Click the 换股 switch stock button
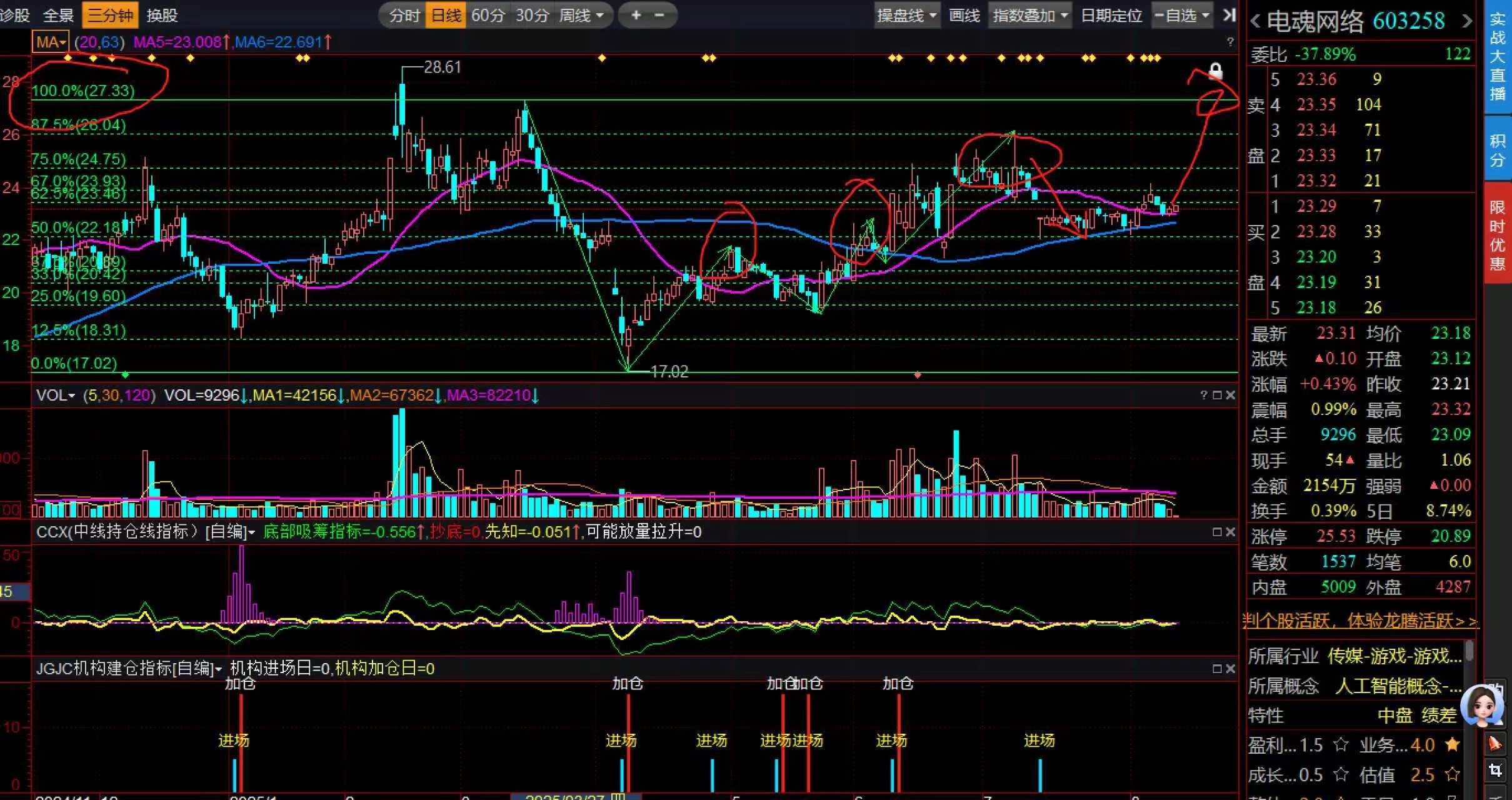The width and height of the screenshot is (1512, 800). pos(162,15)
